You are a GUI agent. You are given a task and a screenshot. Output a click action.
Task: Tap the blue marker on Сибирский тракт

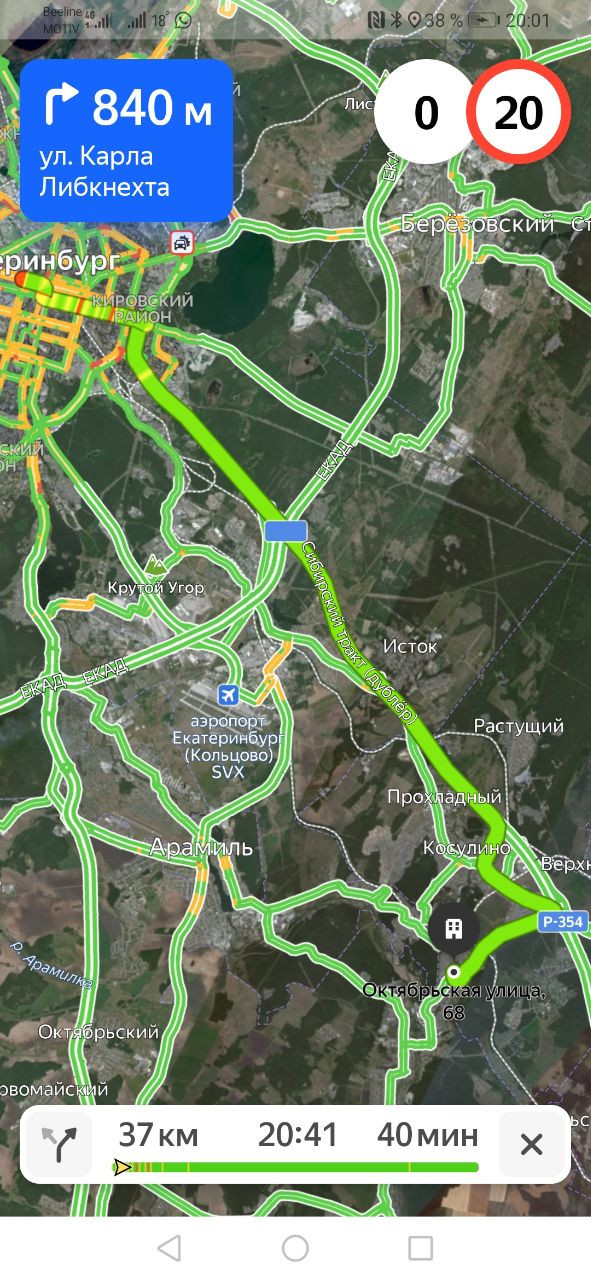(286, 531)
